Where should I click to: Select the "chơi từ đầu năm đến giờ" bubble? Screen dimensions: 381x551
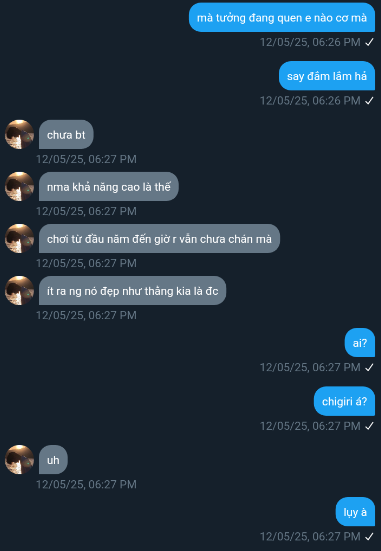coord(159,238)
